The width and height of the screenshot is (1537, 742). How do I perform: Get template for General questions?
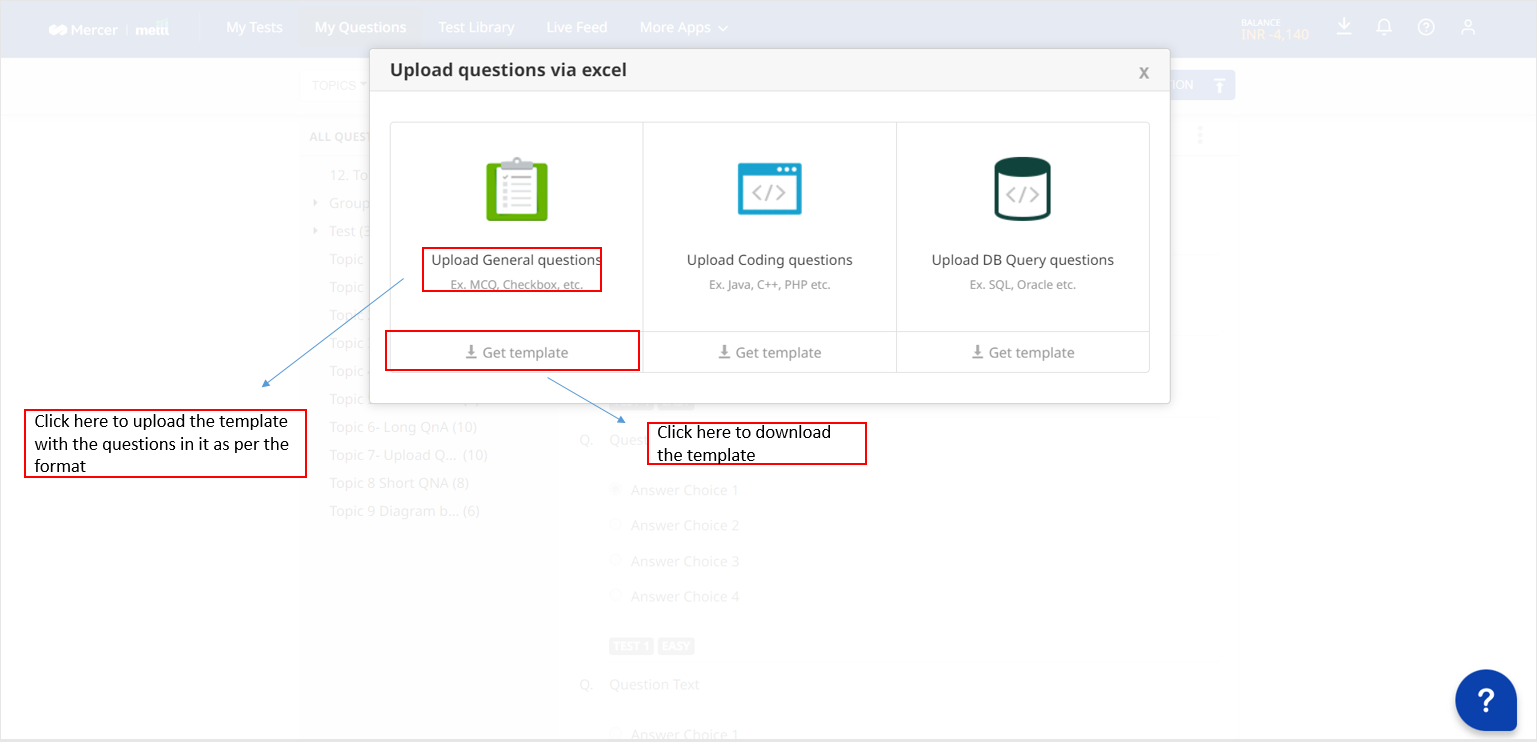(516, 352)
